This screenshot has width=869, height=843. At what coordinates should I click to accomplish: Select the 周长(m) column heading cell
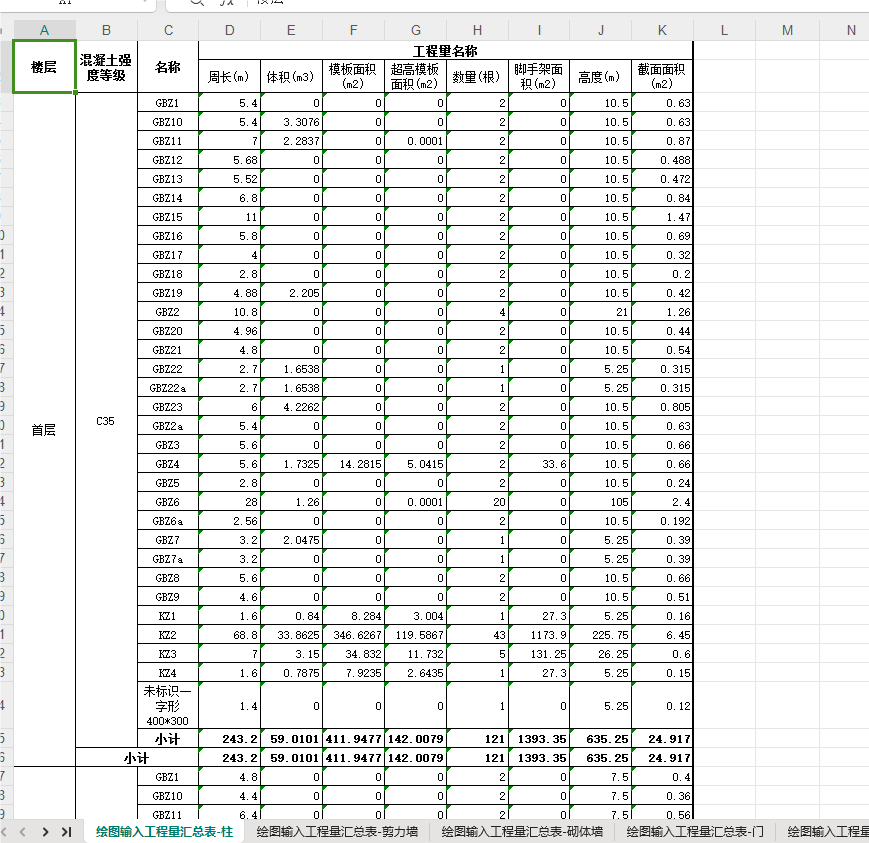coord(229,76)
